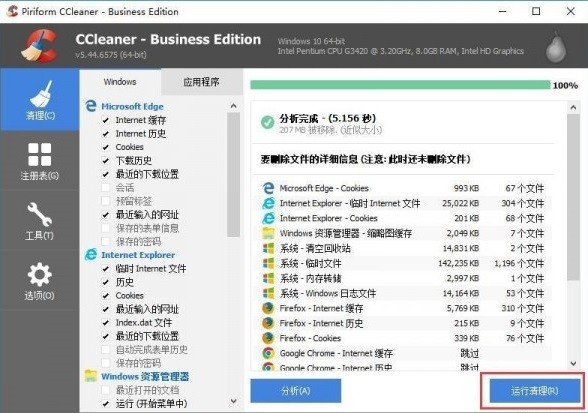Screen dimensions: 588x413
Task: Uncheck 临时 Internet 文件 under Internet Explorer
Action: click(106, 269)
